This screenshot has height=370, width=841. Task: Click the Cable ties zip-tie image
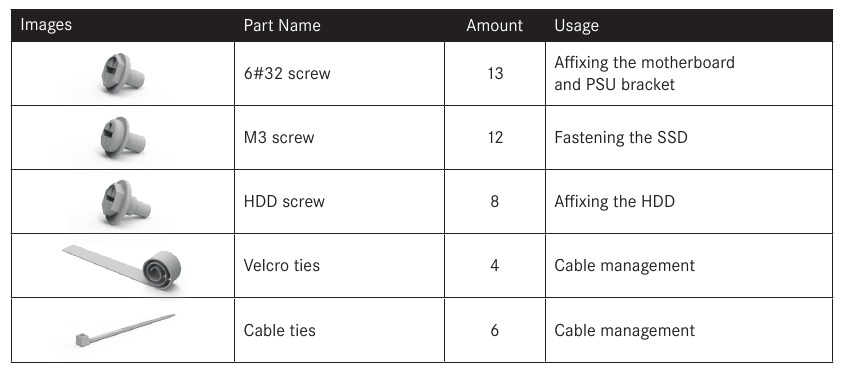click(126, 331)
